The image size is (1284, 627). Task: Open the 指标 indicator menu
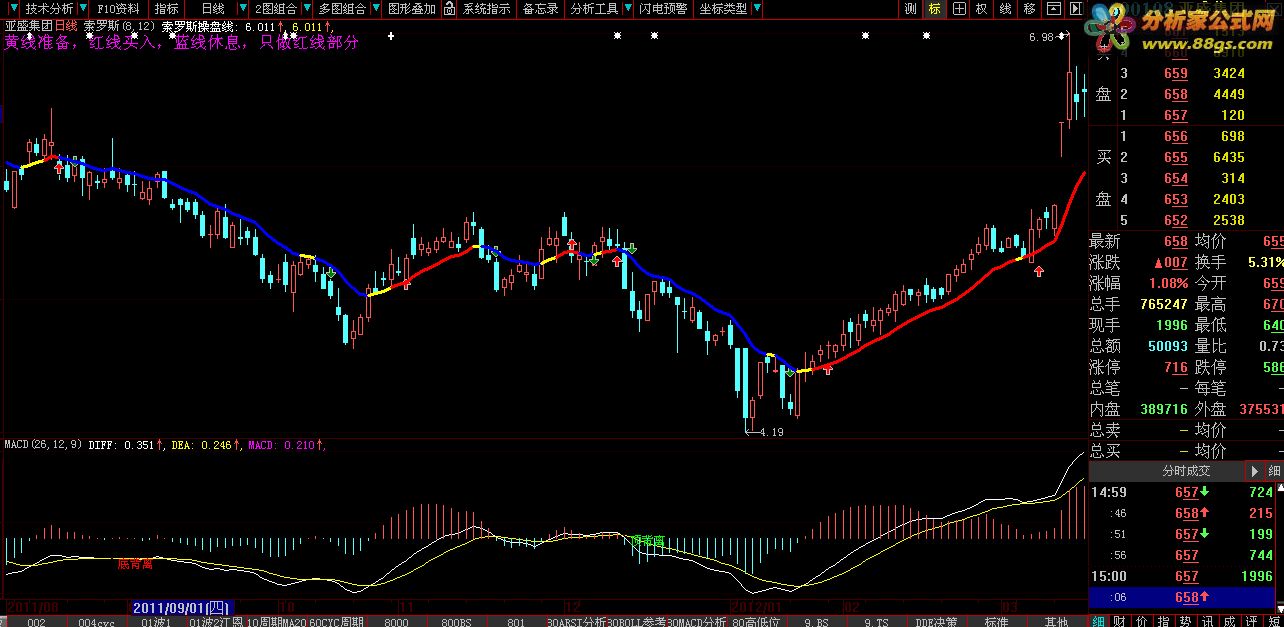pos(166,9)
